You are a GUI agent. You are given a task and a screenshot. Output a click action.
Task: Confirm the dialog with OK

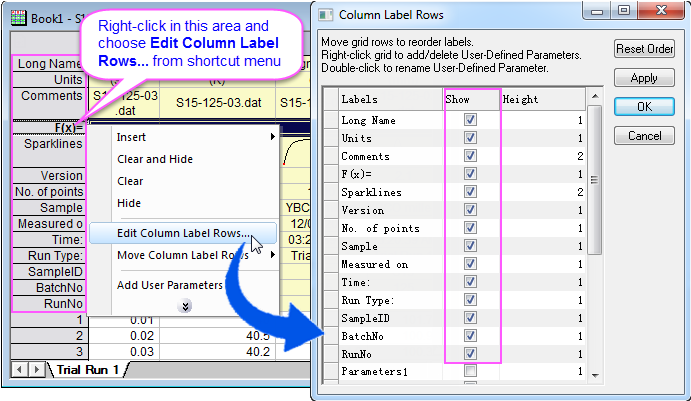pyautogui.click(x=644, y=107)
